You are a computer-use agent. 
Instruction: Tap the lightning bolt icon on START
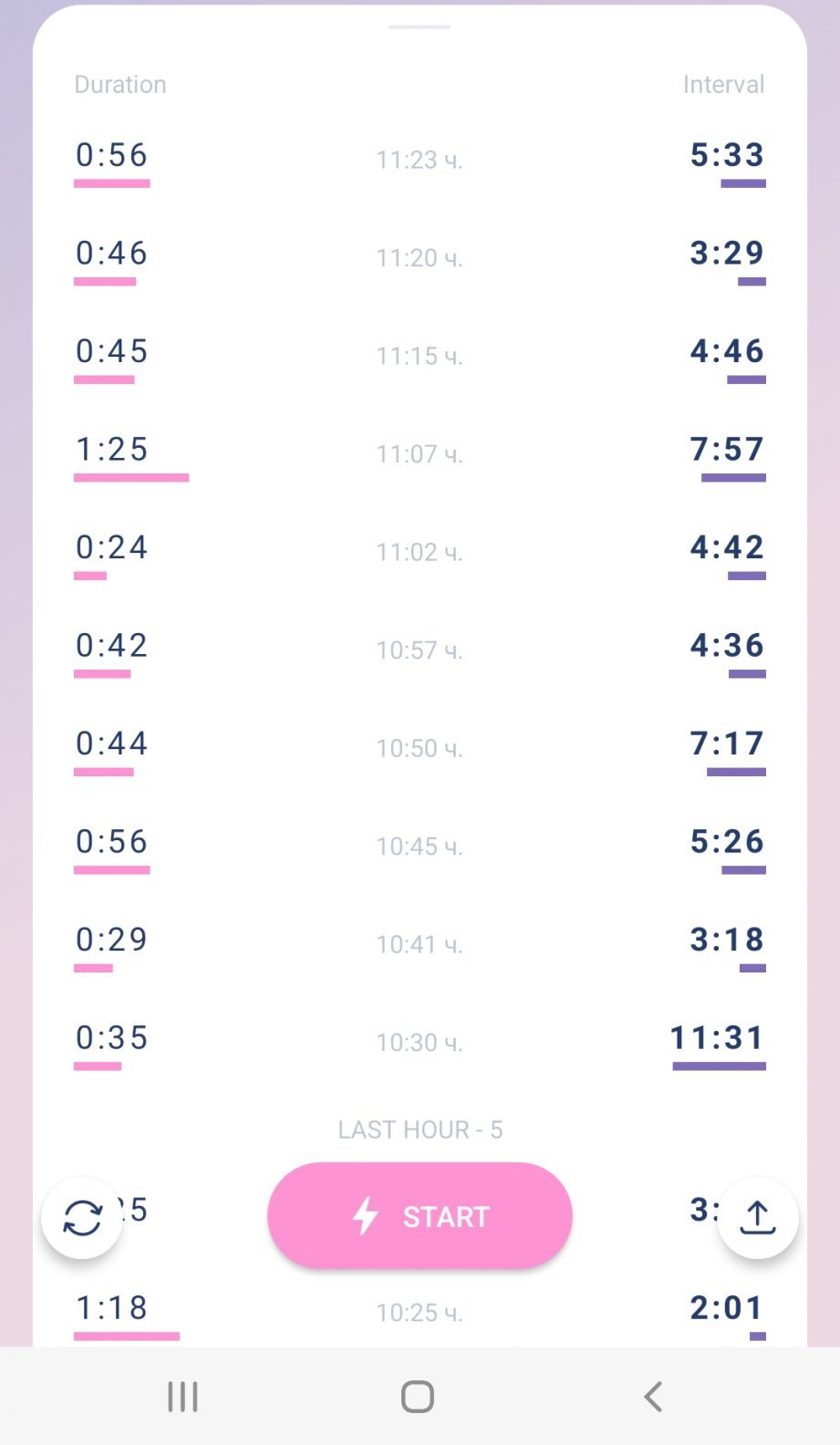click(x=366, y=1216)
